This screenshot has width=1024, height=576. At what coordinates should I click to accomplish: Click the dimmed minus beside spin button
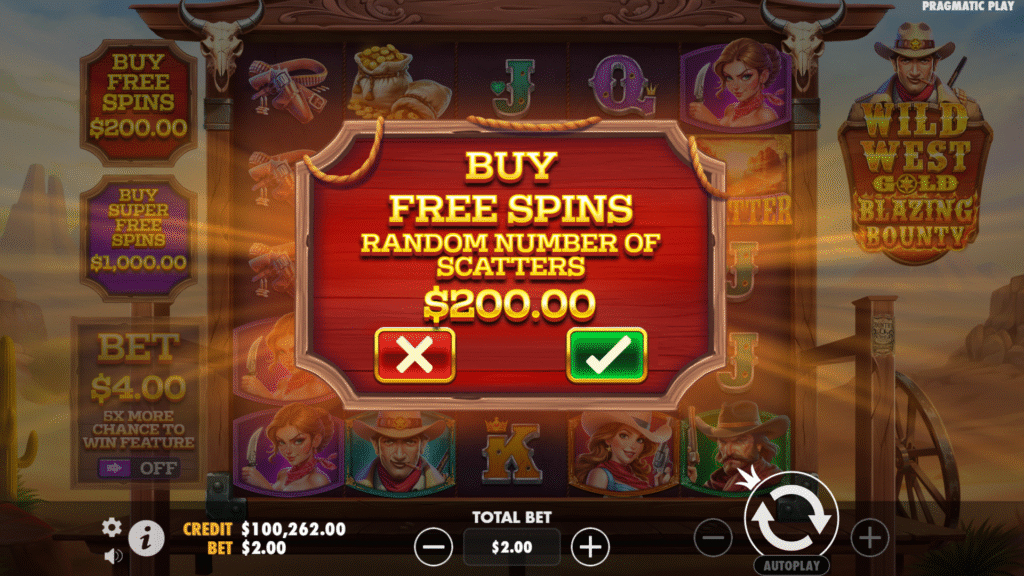pyautogui.click(x=712, y=538)
